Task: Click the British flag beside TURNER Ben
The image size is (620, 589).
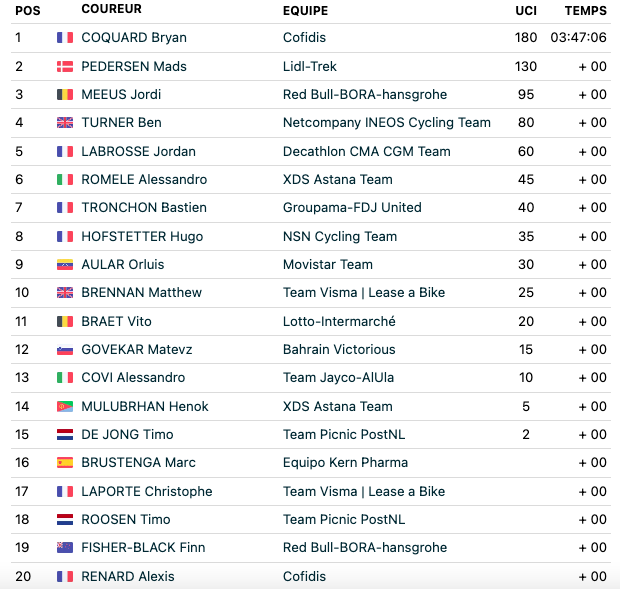Action: pos(65,123)
